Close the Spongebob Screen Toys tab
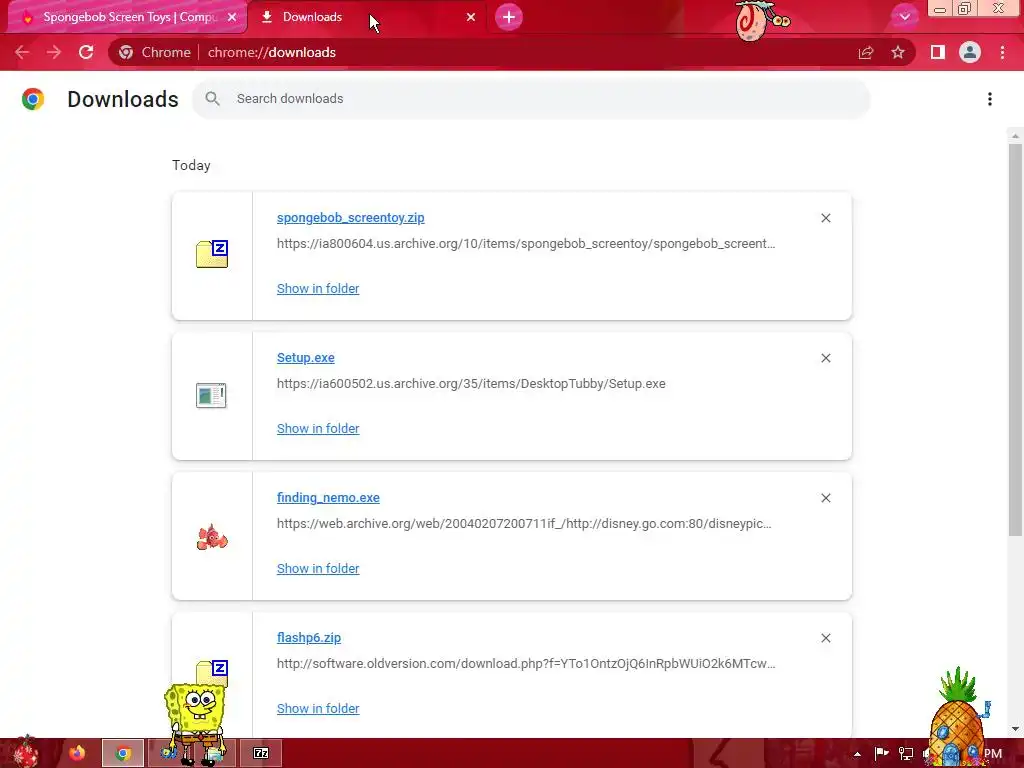The image size is (1024, 768). (232, 18)
